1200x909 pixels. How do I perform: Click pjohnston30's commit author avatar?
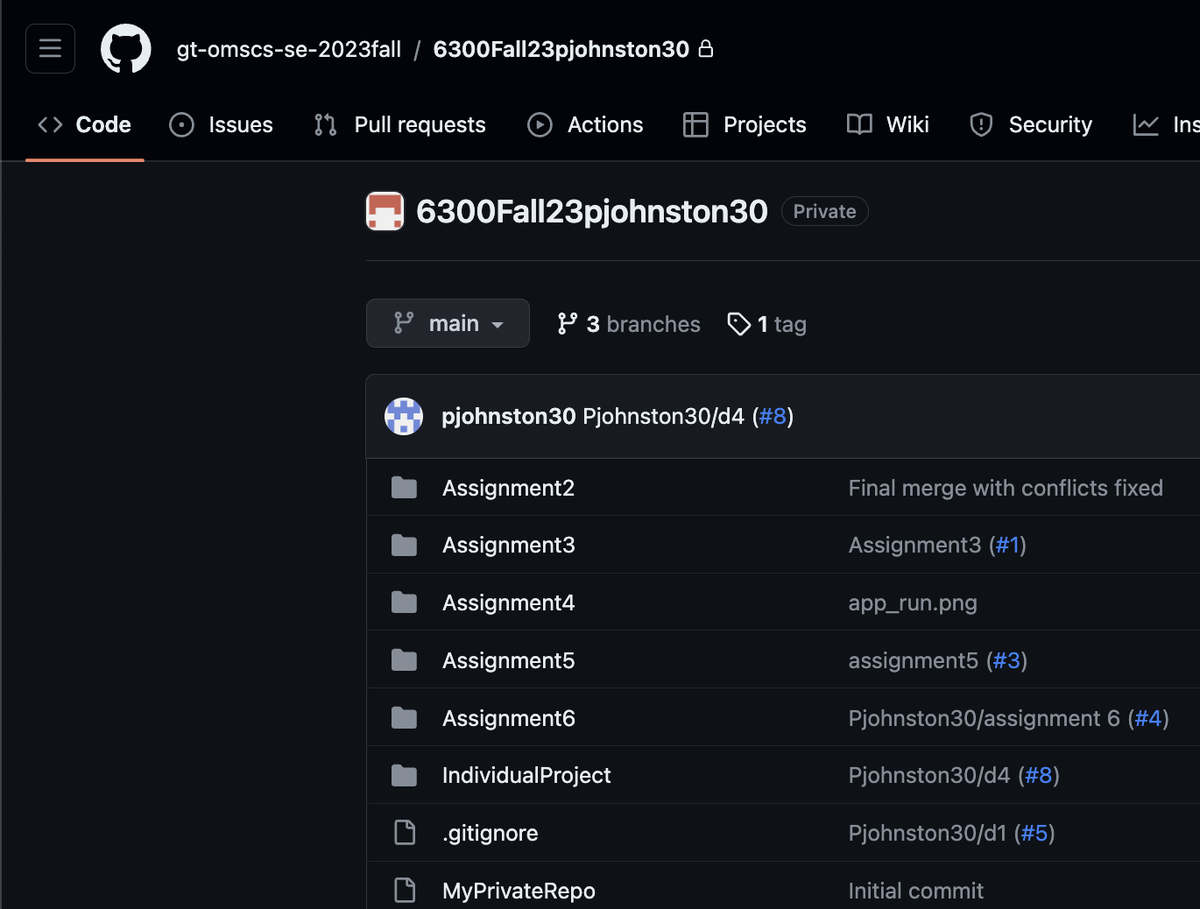404,416
